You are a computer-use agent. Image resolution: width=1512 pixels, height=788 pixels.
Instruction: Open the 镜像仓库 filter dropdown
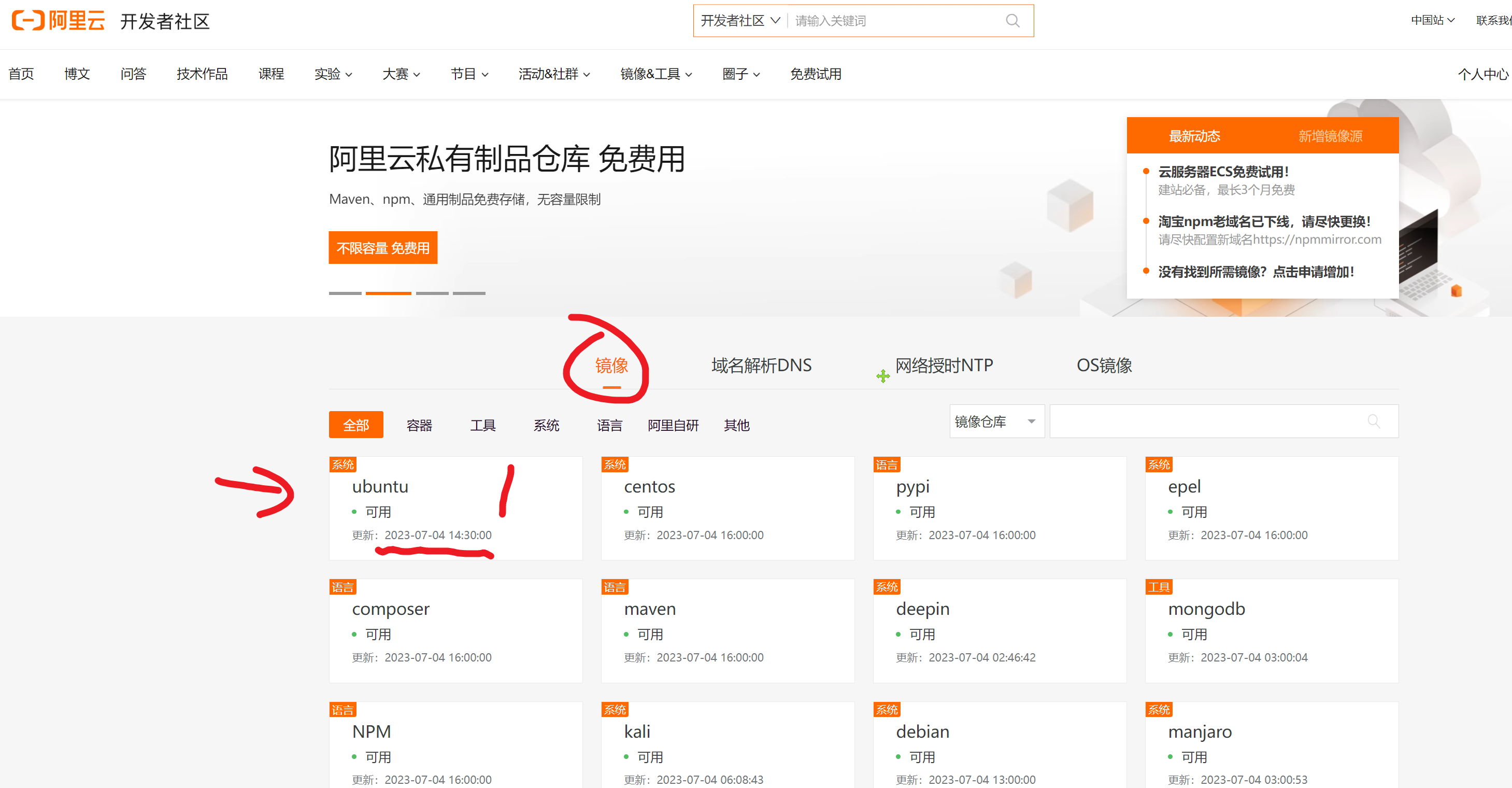coord(996,421)
